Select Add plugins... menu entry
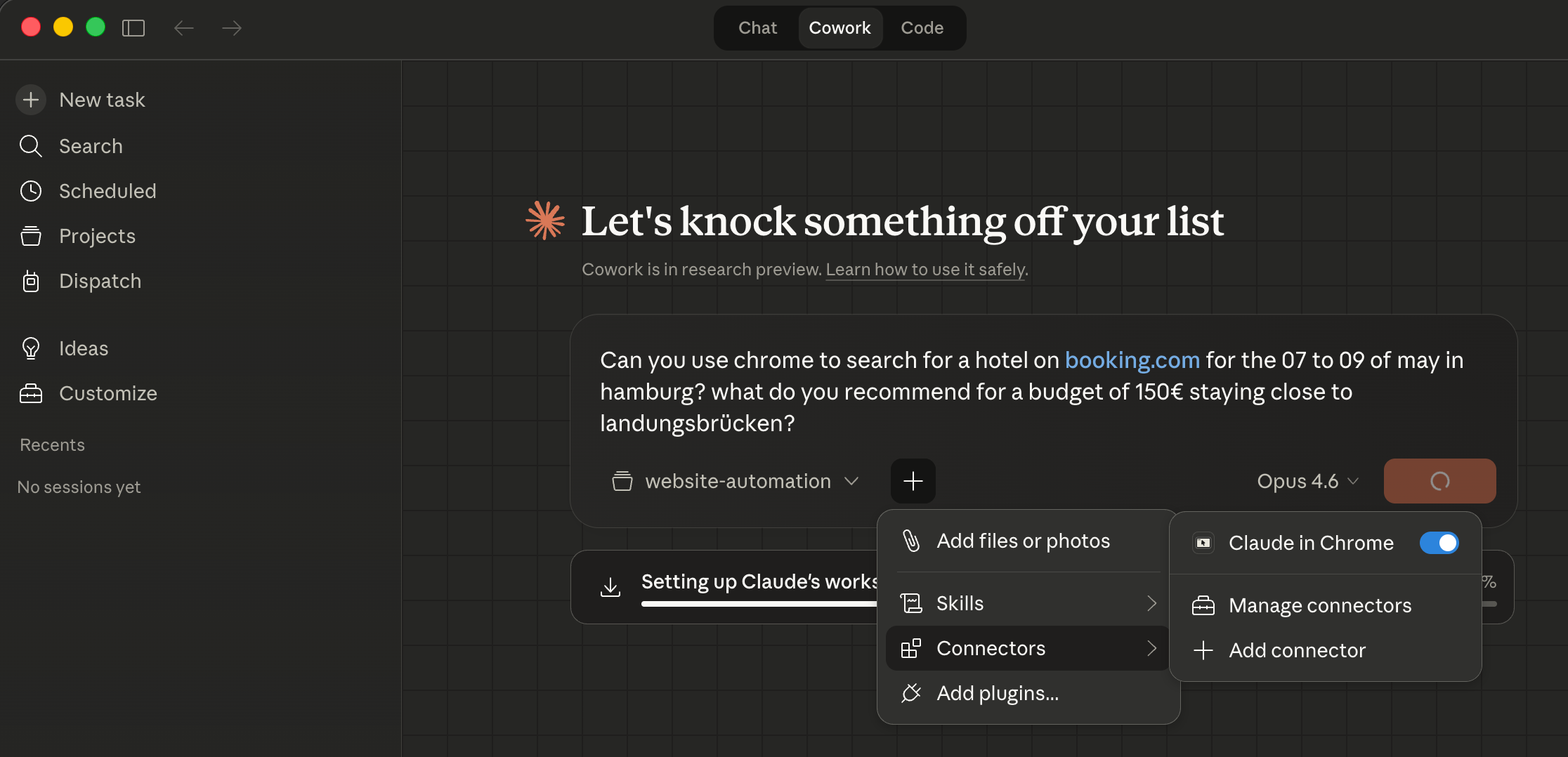The image size is (1568, 757). pos(1028,693)
